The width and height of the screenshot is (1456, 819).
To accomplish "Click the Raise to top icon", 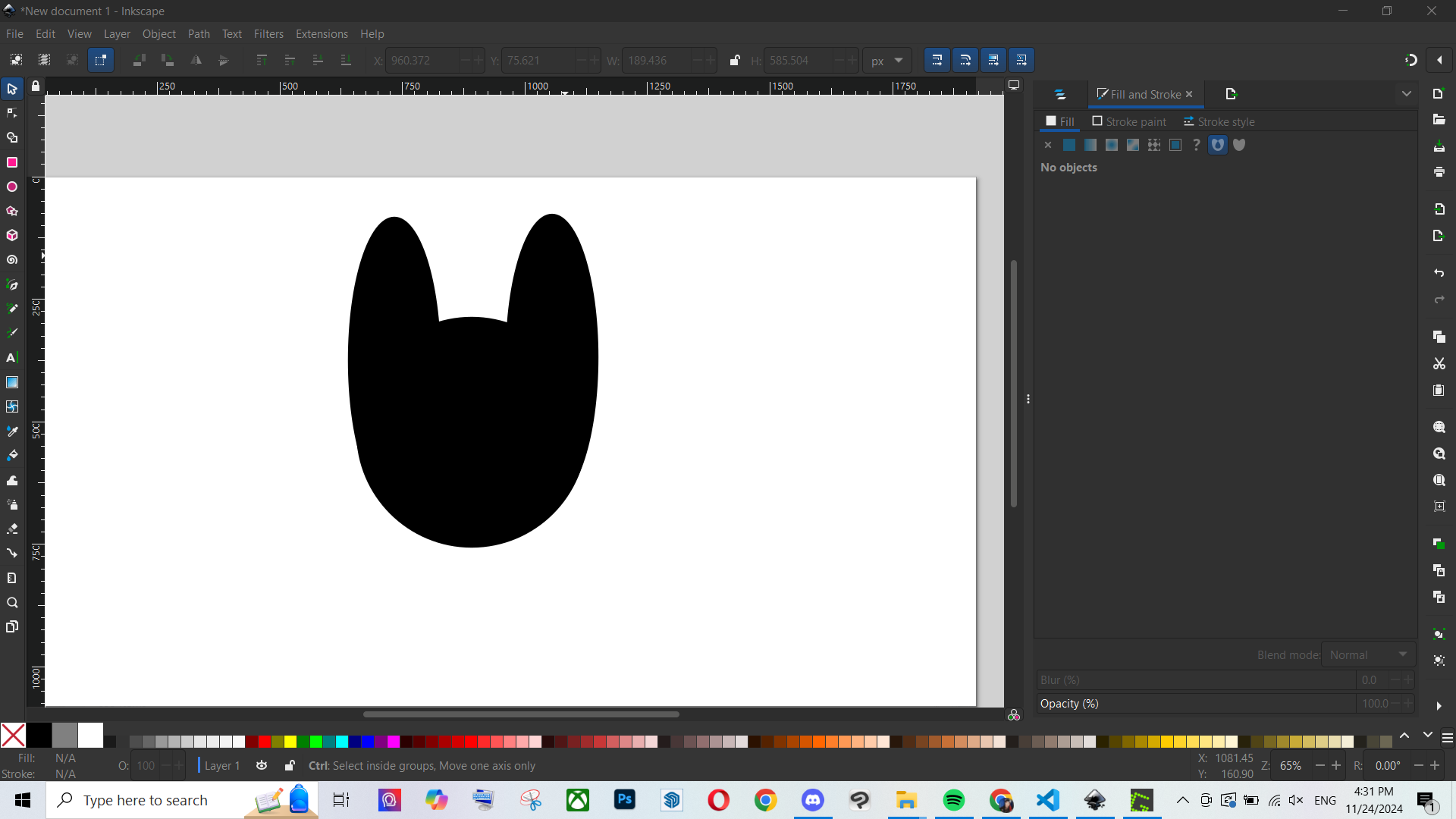I will [x=262, y=60].
